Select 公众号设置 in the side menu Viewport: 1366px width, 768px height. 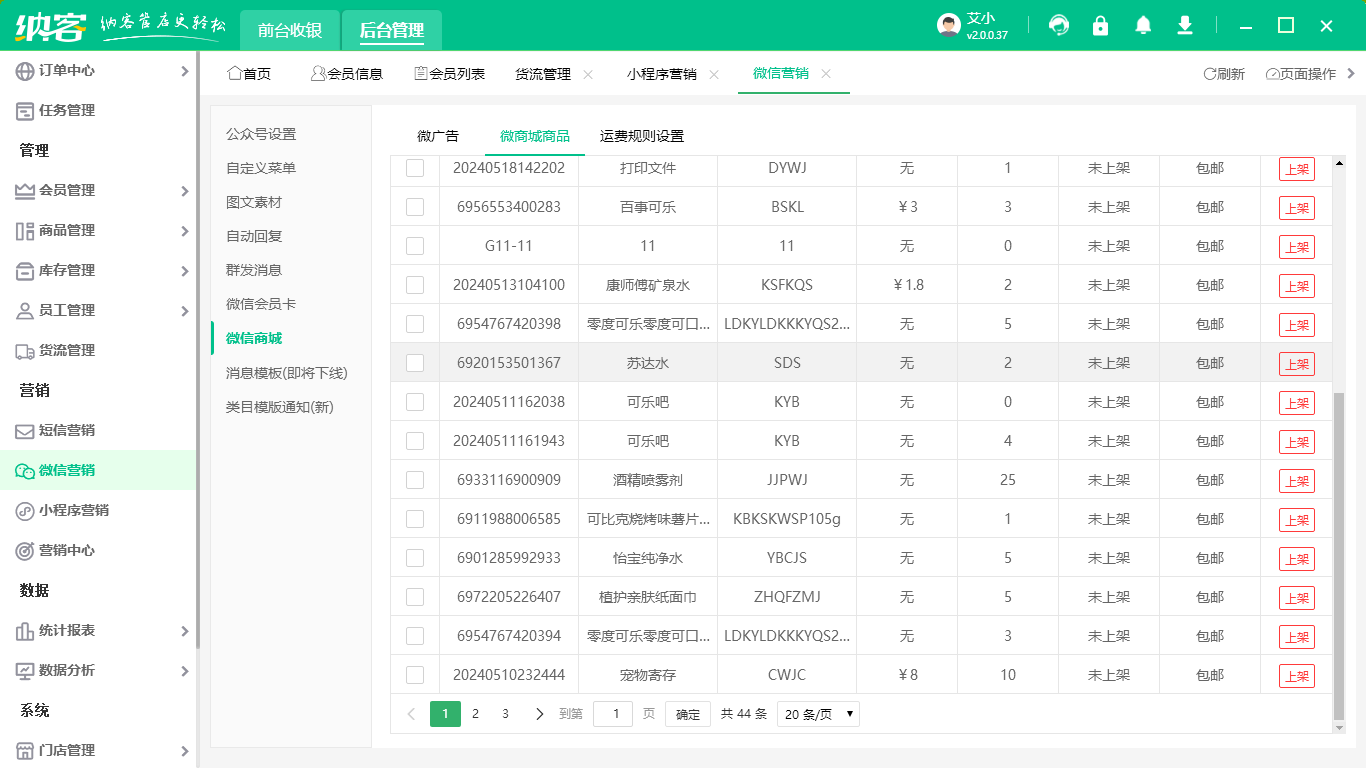[261, 134]
